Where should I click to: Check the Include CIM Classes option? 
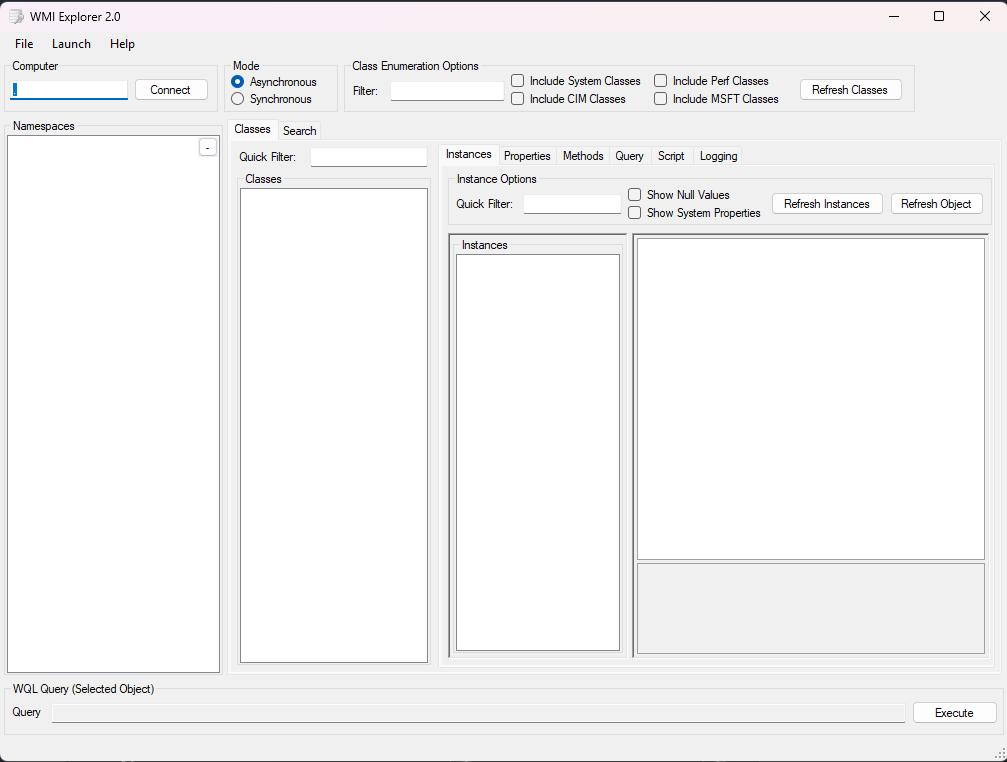pos(518,99)
